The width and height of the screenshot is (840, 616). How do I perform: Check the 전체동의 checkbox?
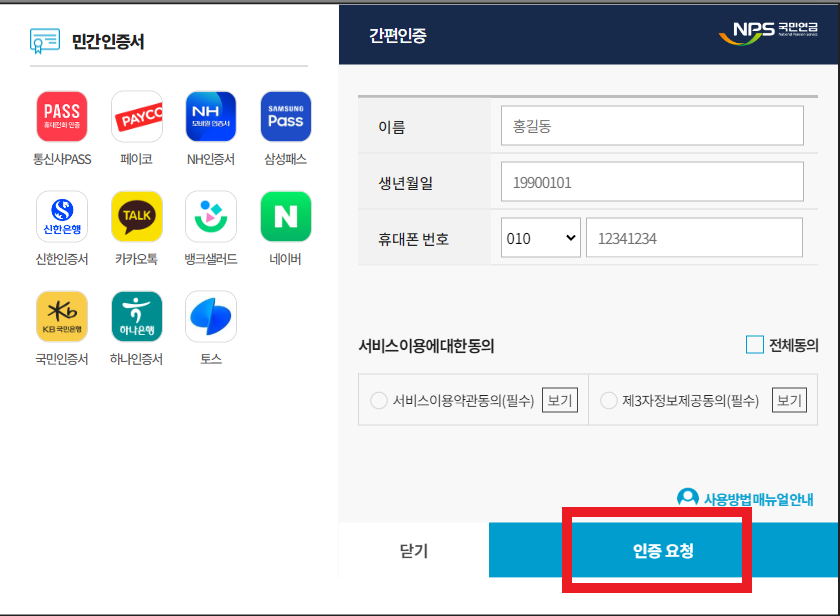coord(754,344)
